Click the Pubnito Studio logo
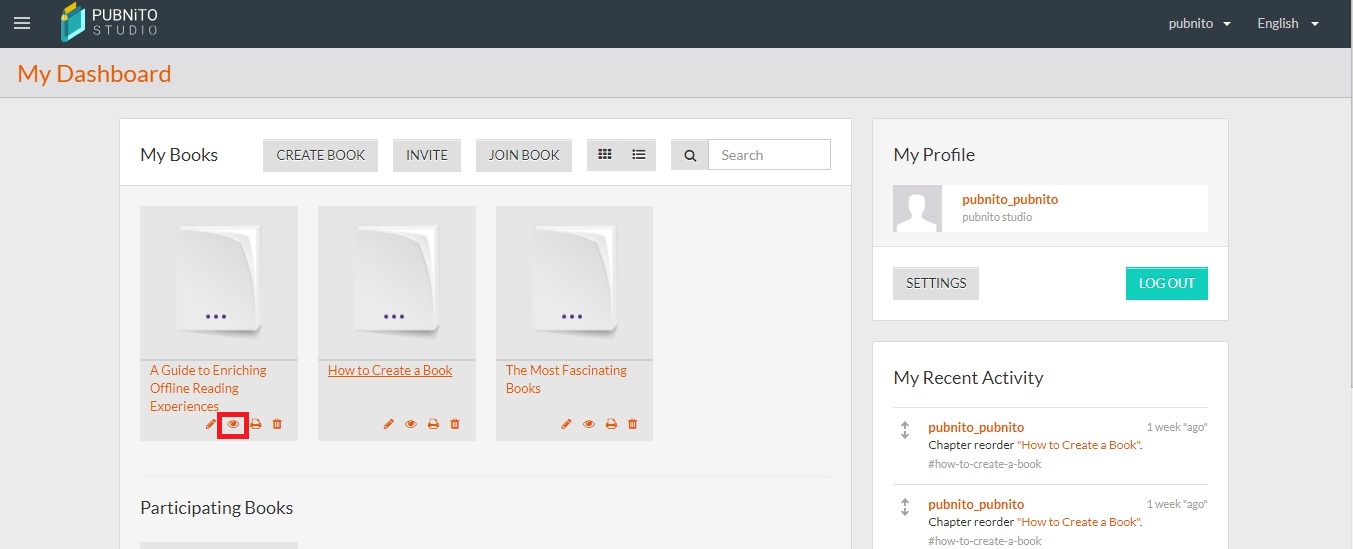 [x=109, y=23]
